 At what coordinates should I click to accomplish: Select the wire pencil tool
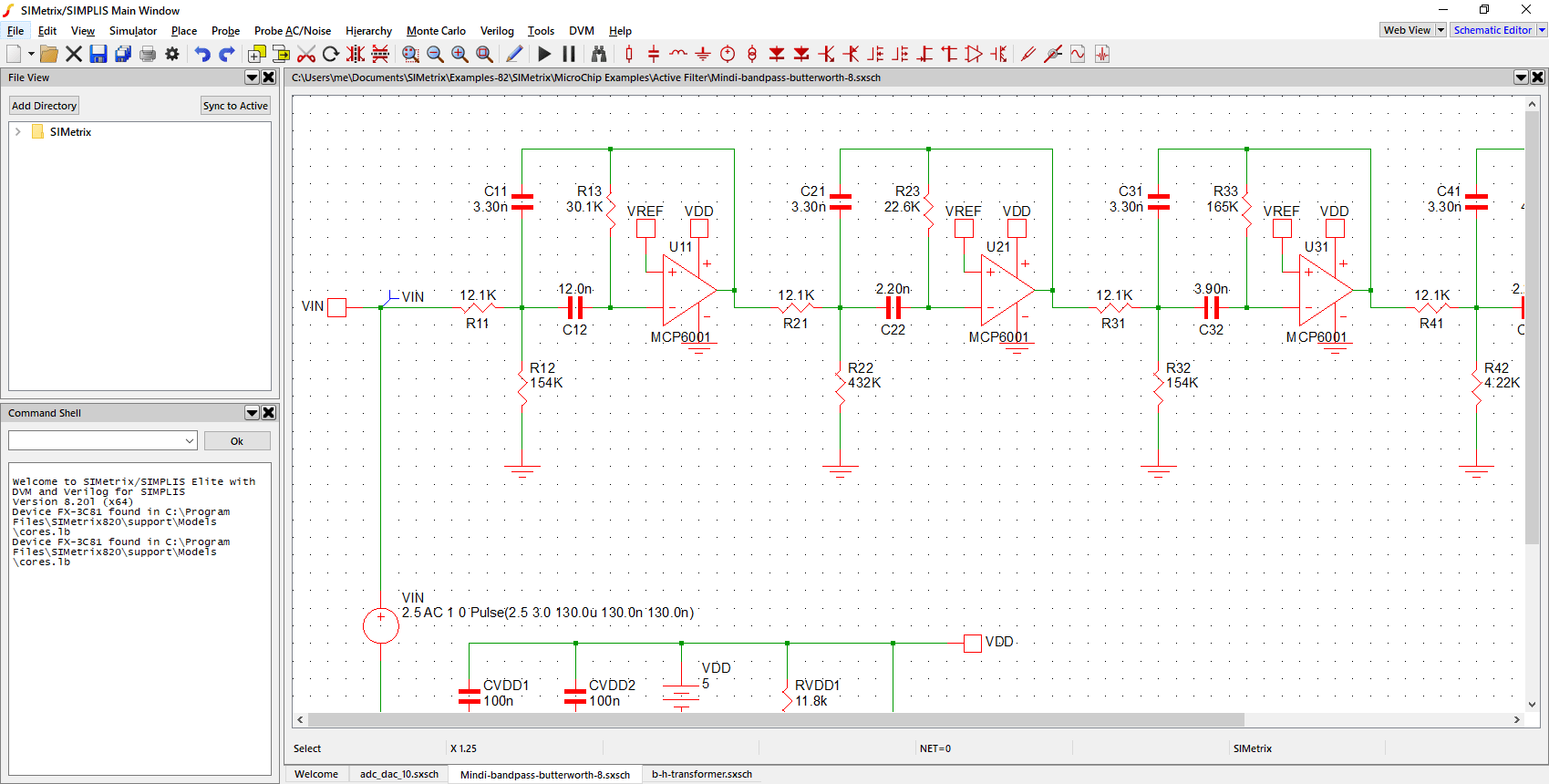514,54
